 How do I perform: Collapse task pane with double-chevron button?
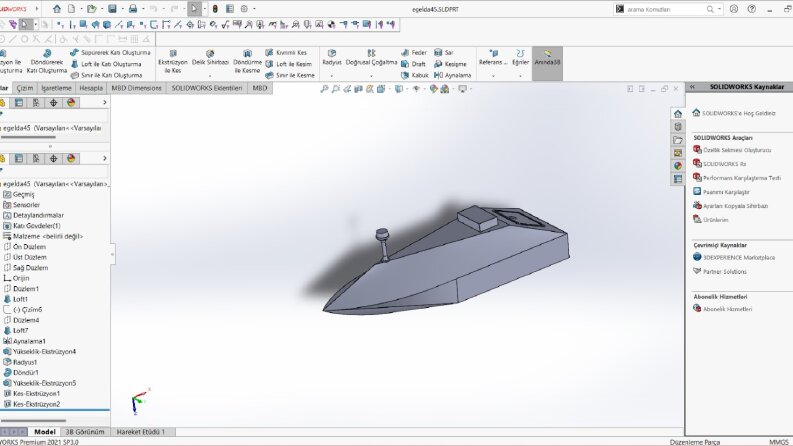coord(692,87)
